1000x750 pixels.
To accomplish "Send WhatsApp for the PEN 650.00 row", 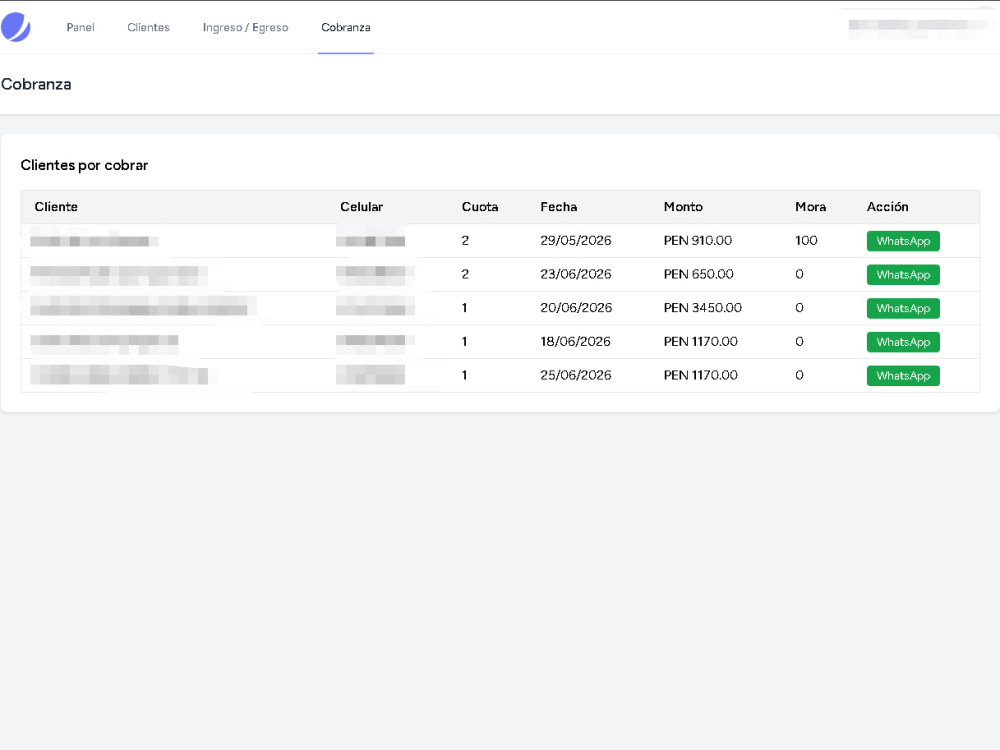I will point(903,275).
